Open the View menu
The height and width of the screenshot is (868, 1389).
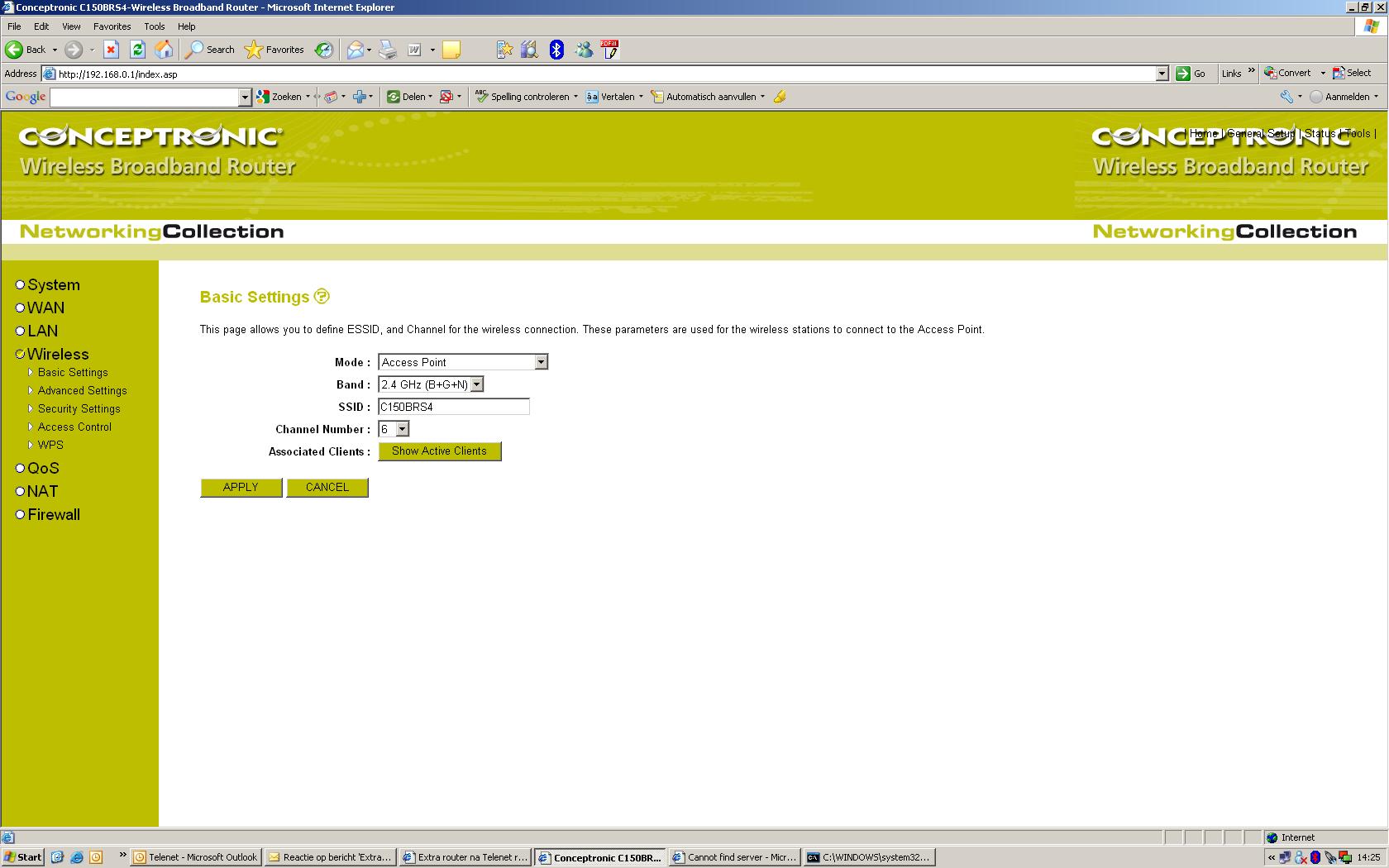click(71, 26)
